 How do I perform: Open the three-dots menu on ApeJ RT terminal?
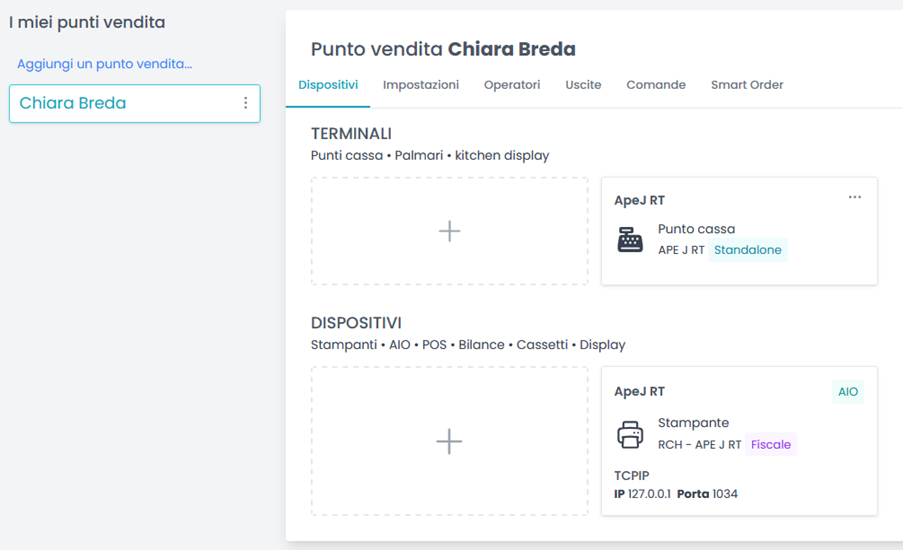tap(855, 197)
